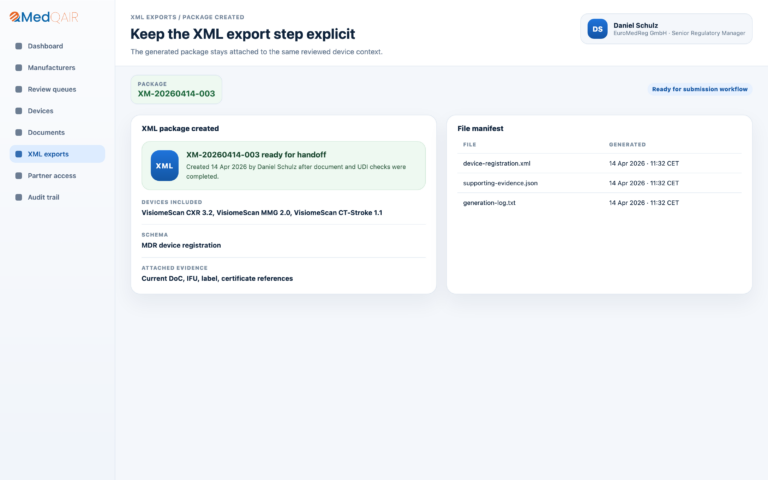Viewport: 768px width, 480px height.
Task: Click the VisiomeScan devices included list
Action: click(x=262, y=213)
